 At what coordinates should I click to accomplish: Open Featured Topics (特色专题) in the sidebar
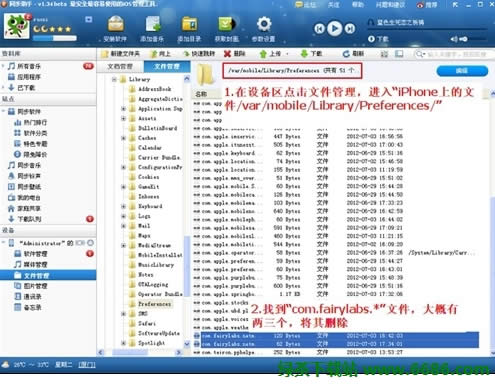[x=31, y=144]
